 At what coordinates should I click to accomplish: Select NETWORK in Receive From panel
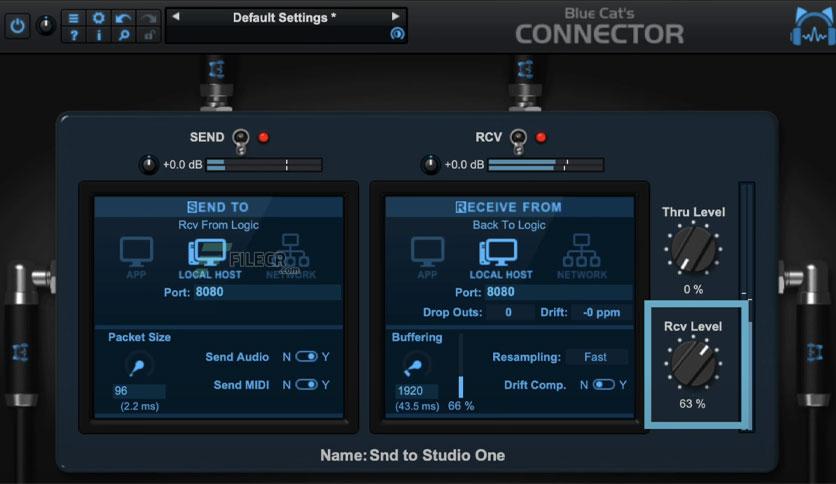[x=582, y=256]
